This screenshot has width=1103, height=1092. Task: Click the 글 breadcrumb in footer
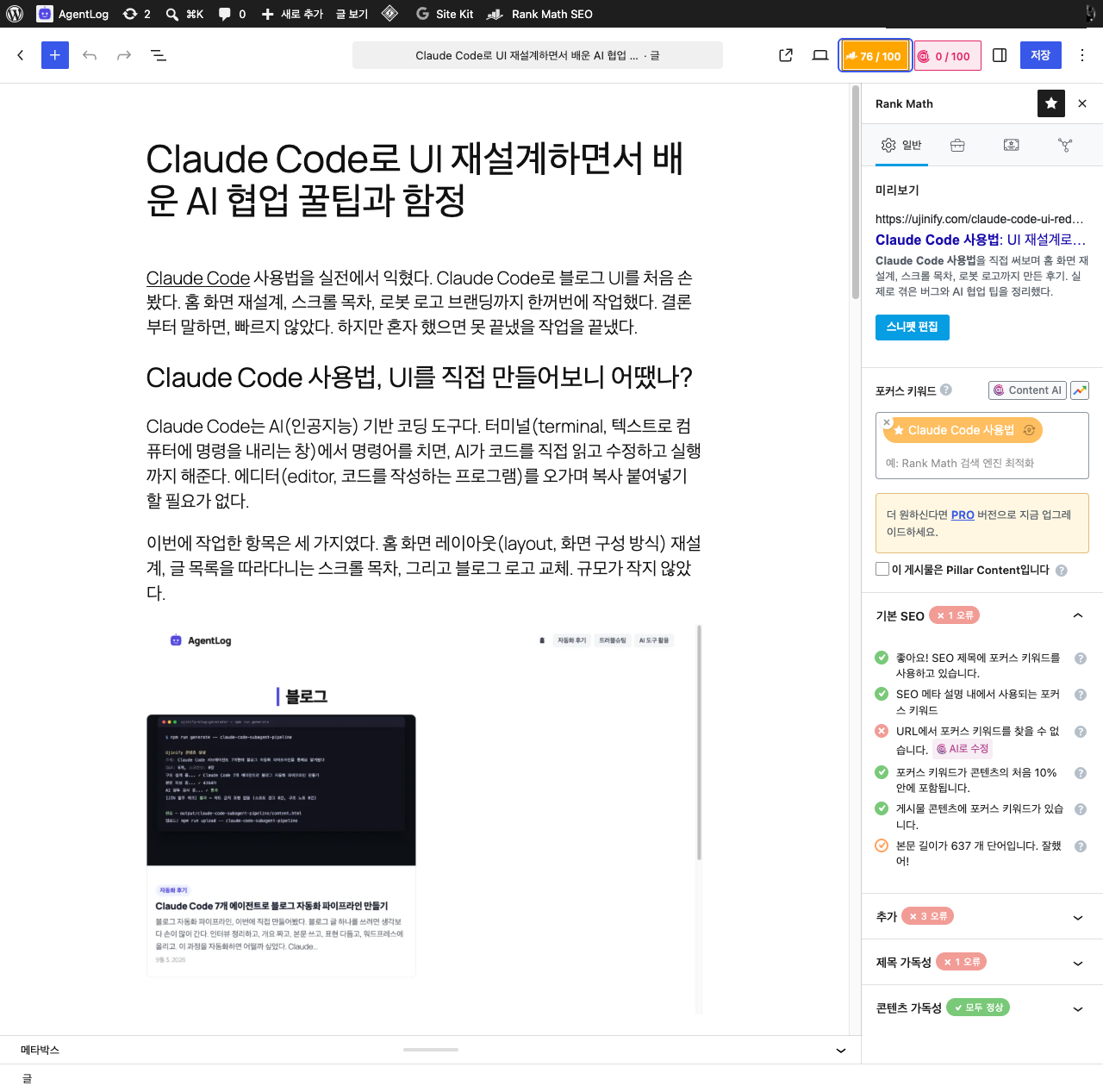pos(27,1078)
